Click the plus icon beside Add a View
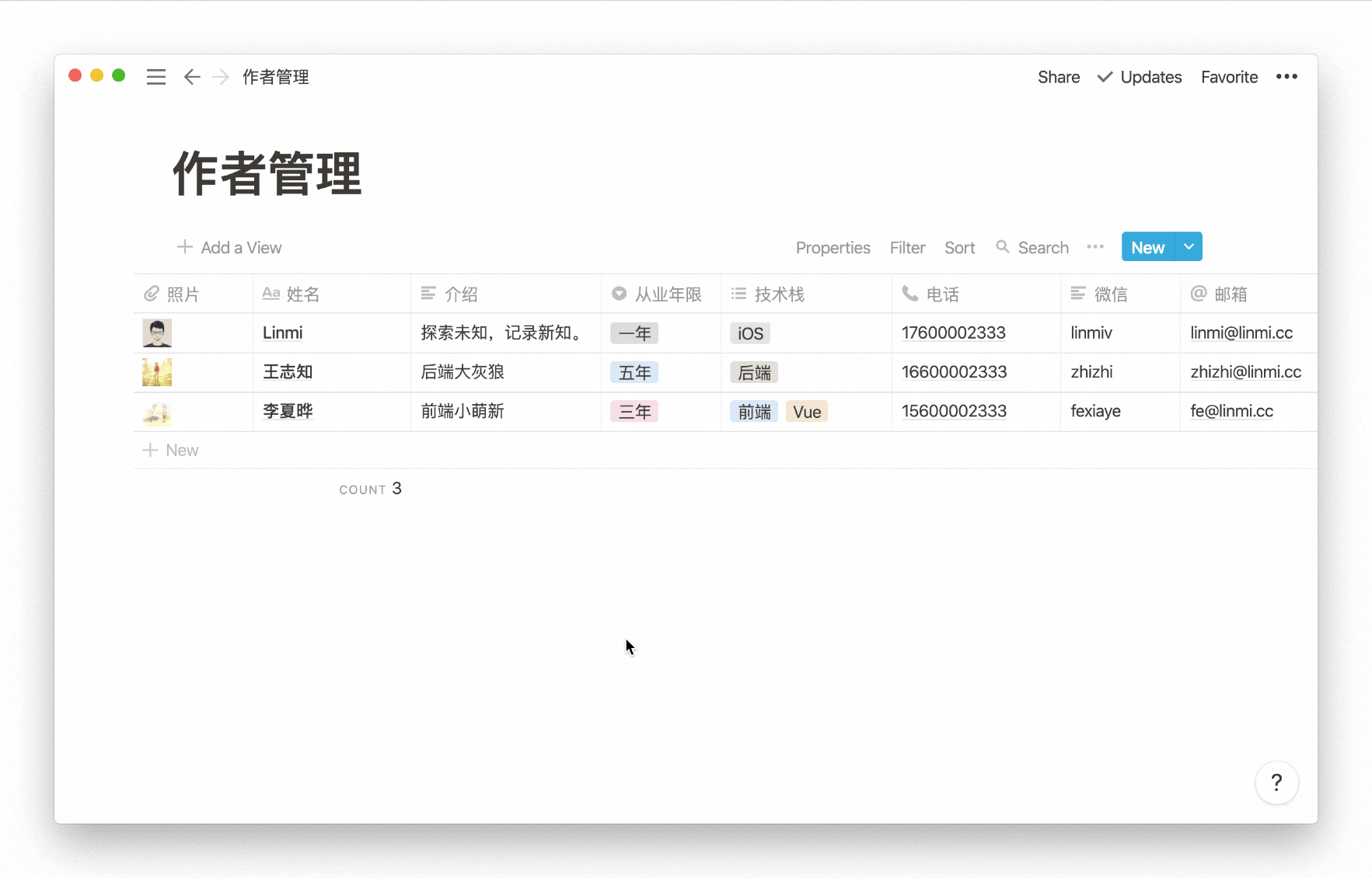 click(x=184, y=247)
